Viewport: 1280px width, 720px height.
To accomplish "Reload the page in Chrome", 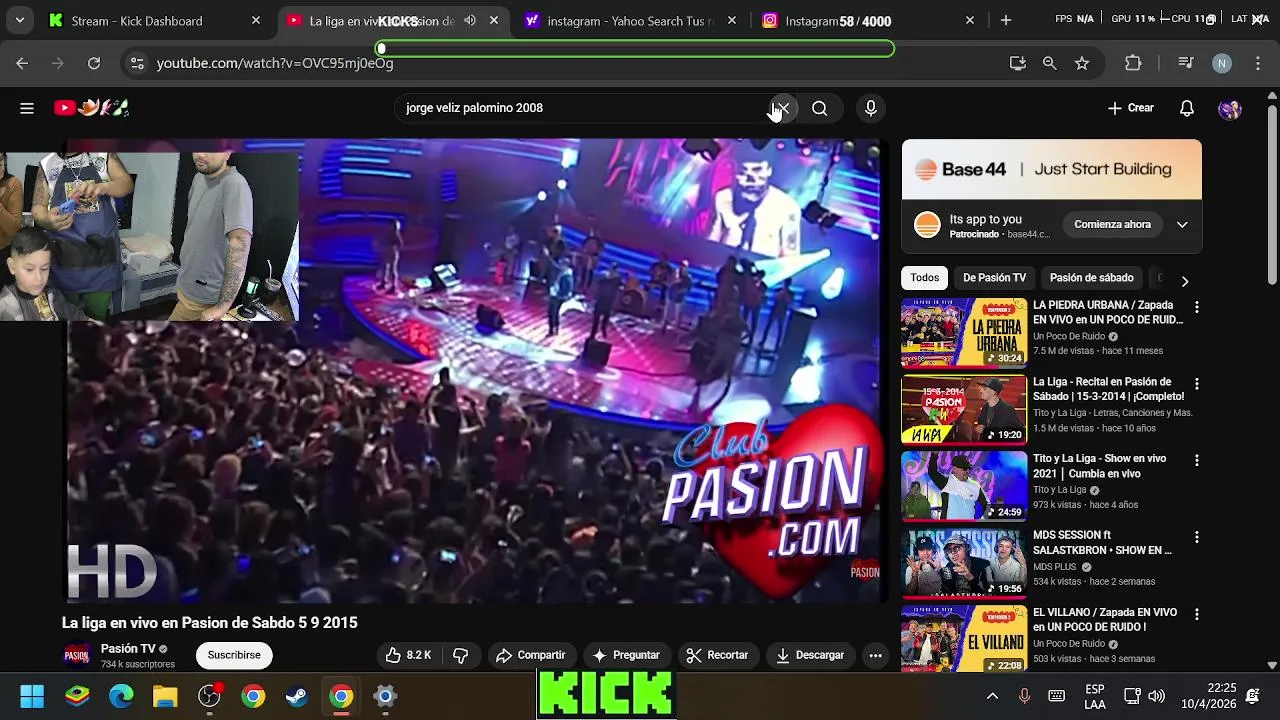I will (94, 63).
